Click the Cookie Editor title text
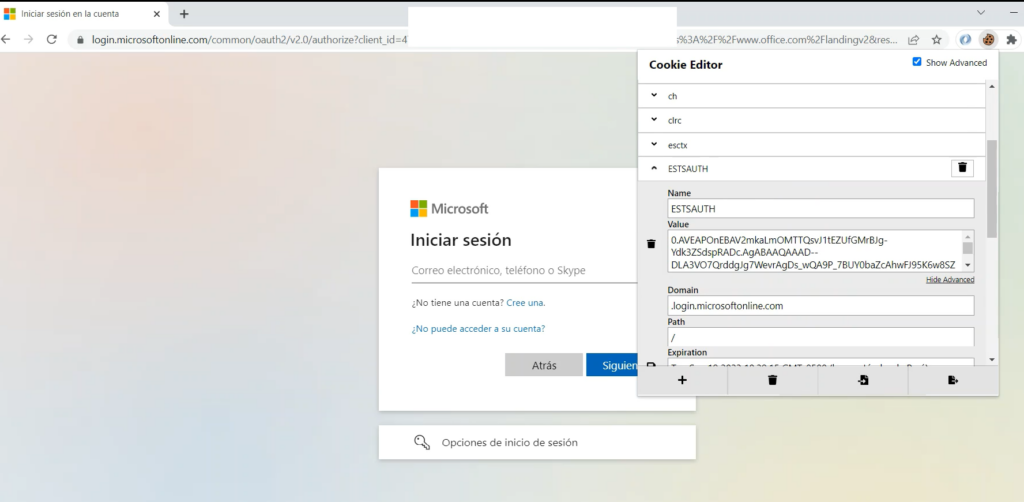This screenshot has width=1024, height=502. [x=686, y=65]
